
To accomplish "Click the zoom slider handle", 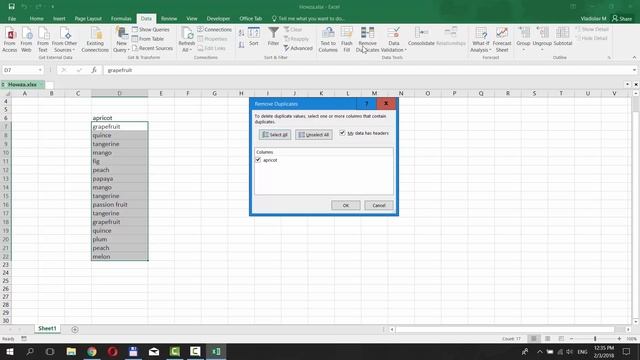I will tap(595, 339).
